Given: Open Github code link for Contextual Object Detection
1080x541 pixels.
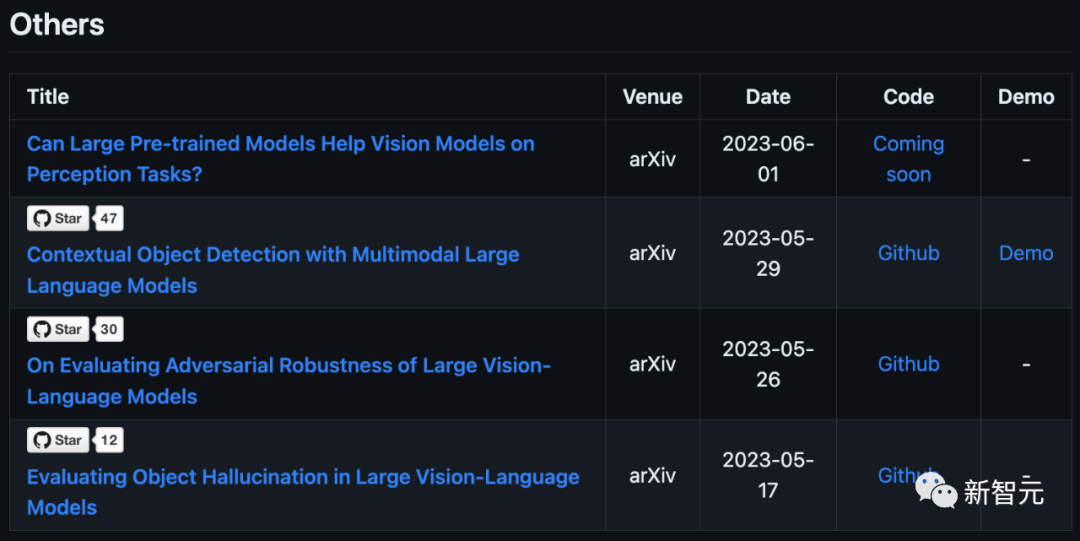Looking at the screenshot, I should click(908, 253).
